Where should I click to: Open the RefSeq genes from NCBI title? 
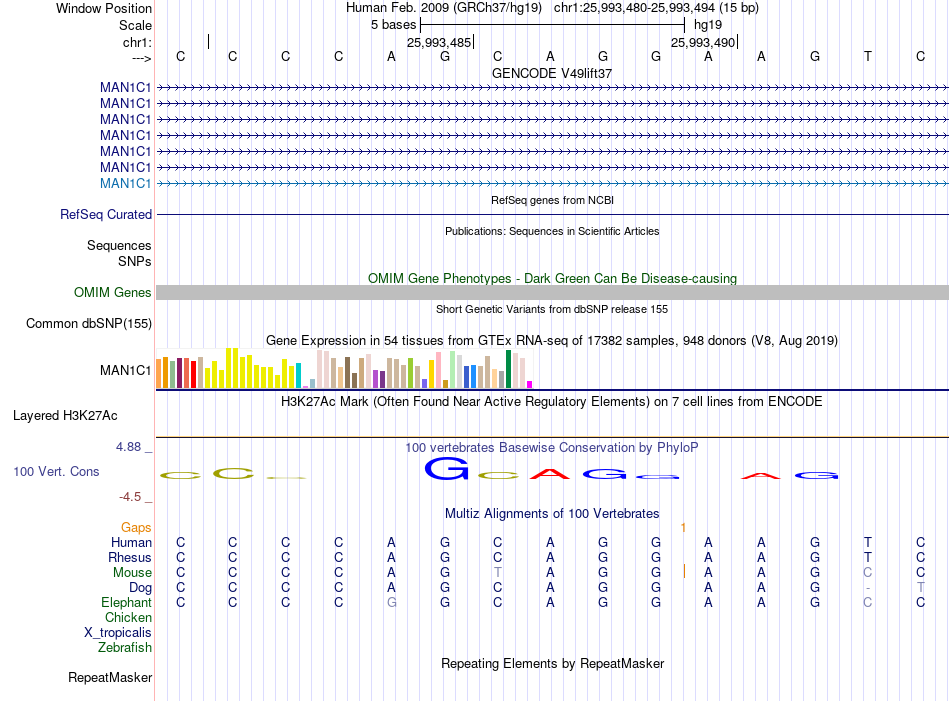pos(552,200)
